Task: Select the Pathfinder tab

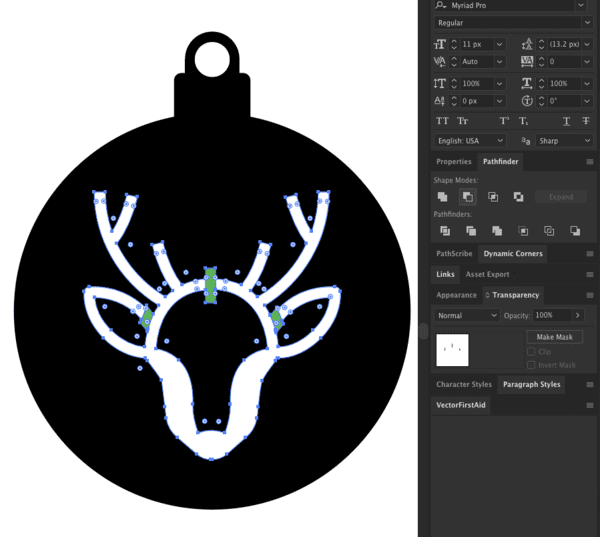Action: [x=500, y=162]
